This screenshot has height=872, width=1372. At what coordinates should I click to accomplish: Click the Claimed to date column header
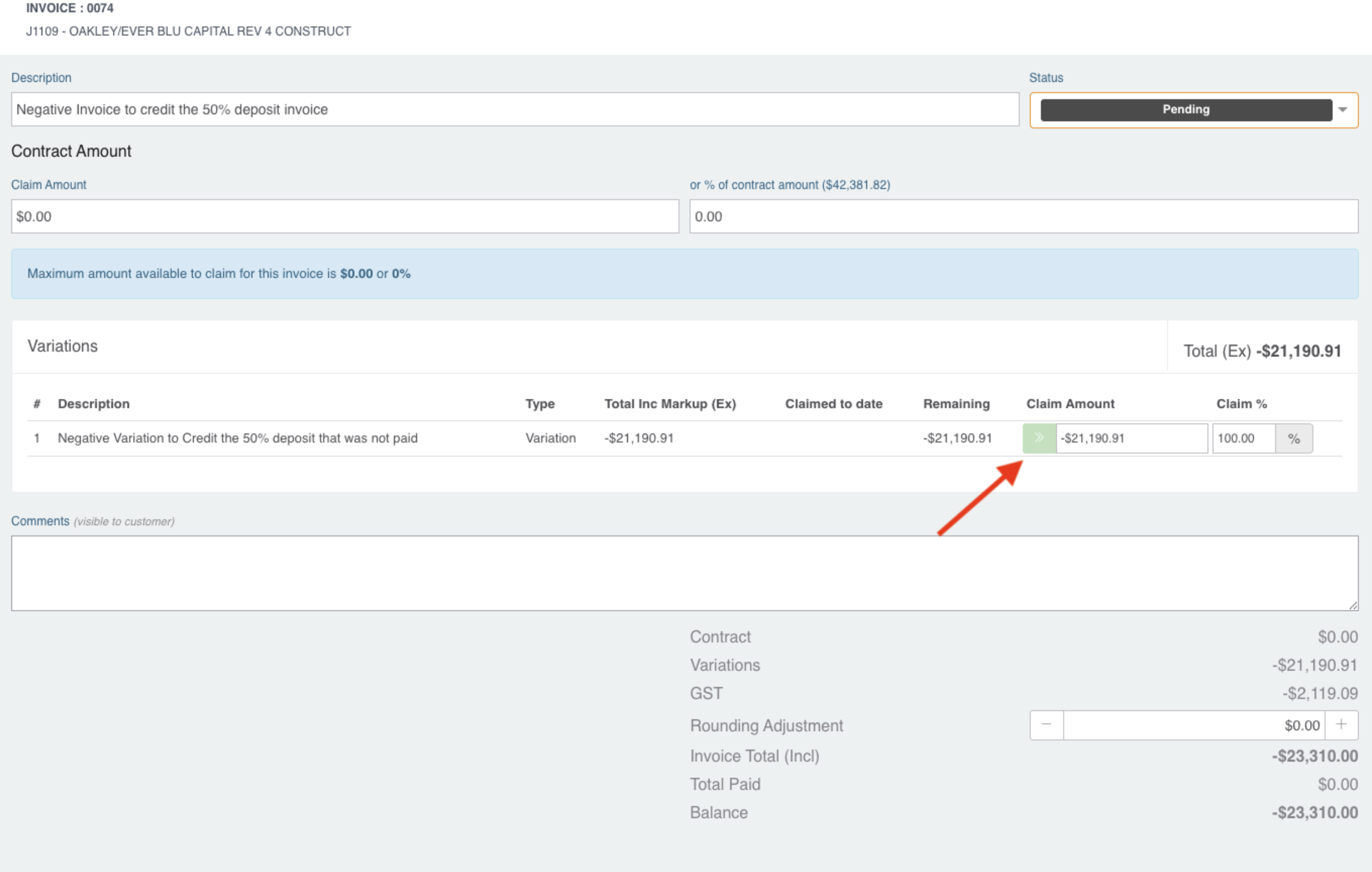(x=834, y=403)
